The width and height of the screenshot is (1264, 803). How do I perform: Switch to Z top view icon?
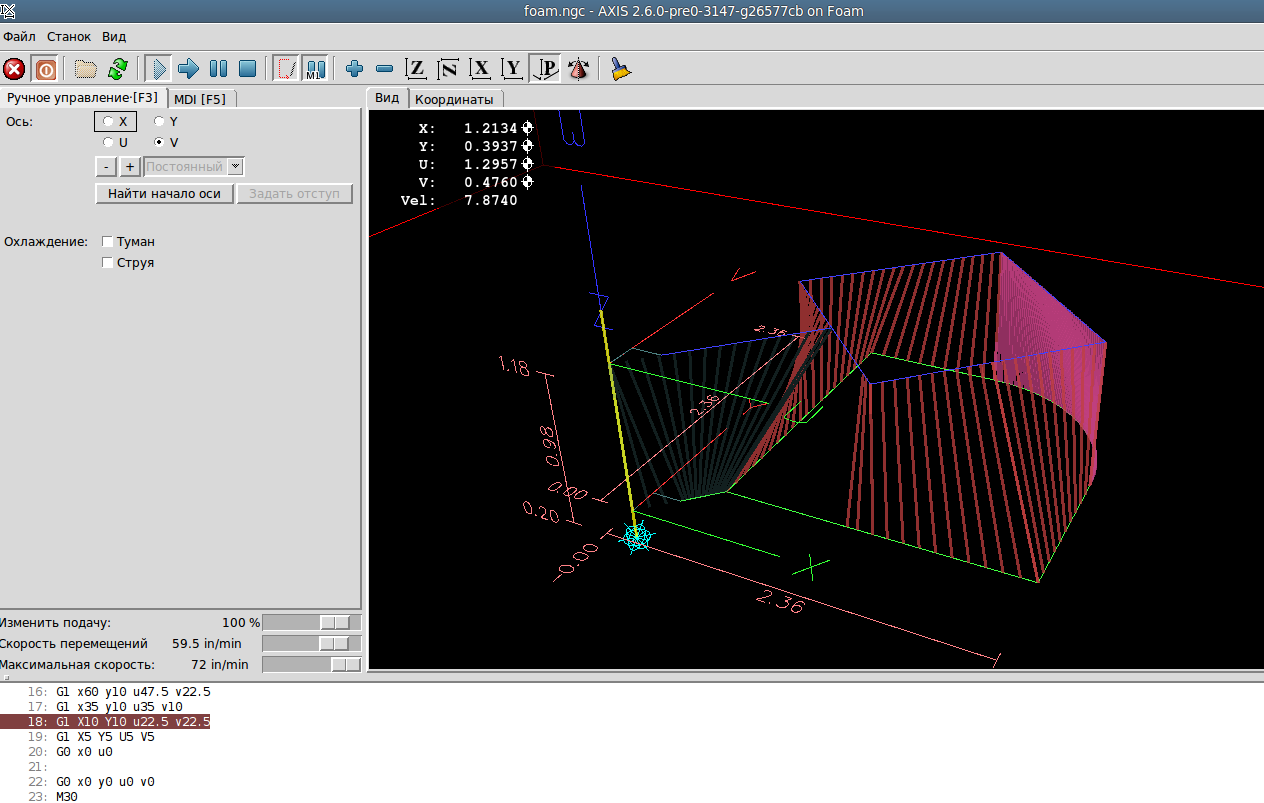coord(416,69)
